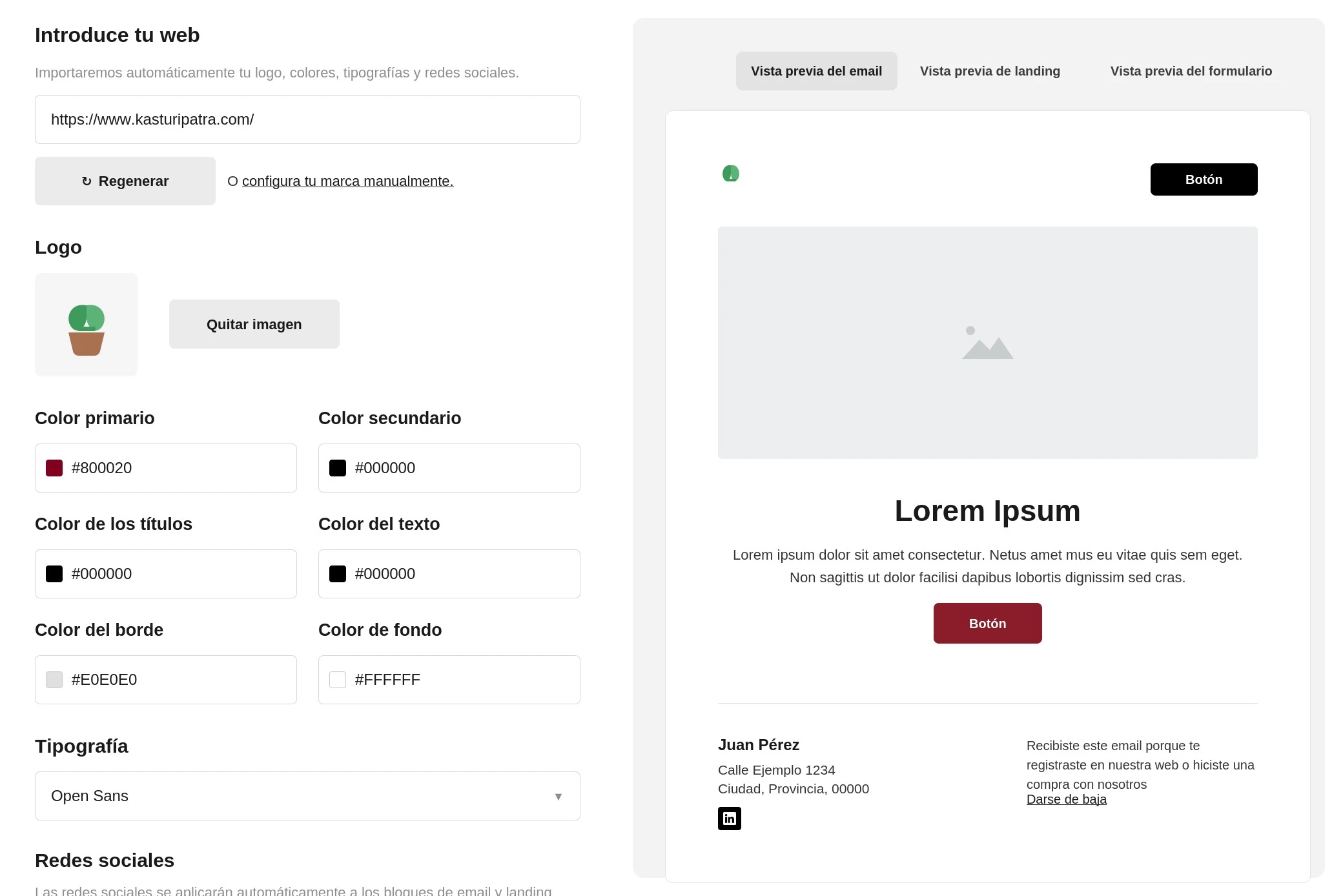This screenshot has width=1343, height=896.
Task: Open the Color de los títulos swatch
Action: click(x=54, y=574)
